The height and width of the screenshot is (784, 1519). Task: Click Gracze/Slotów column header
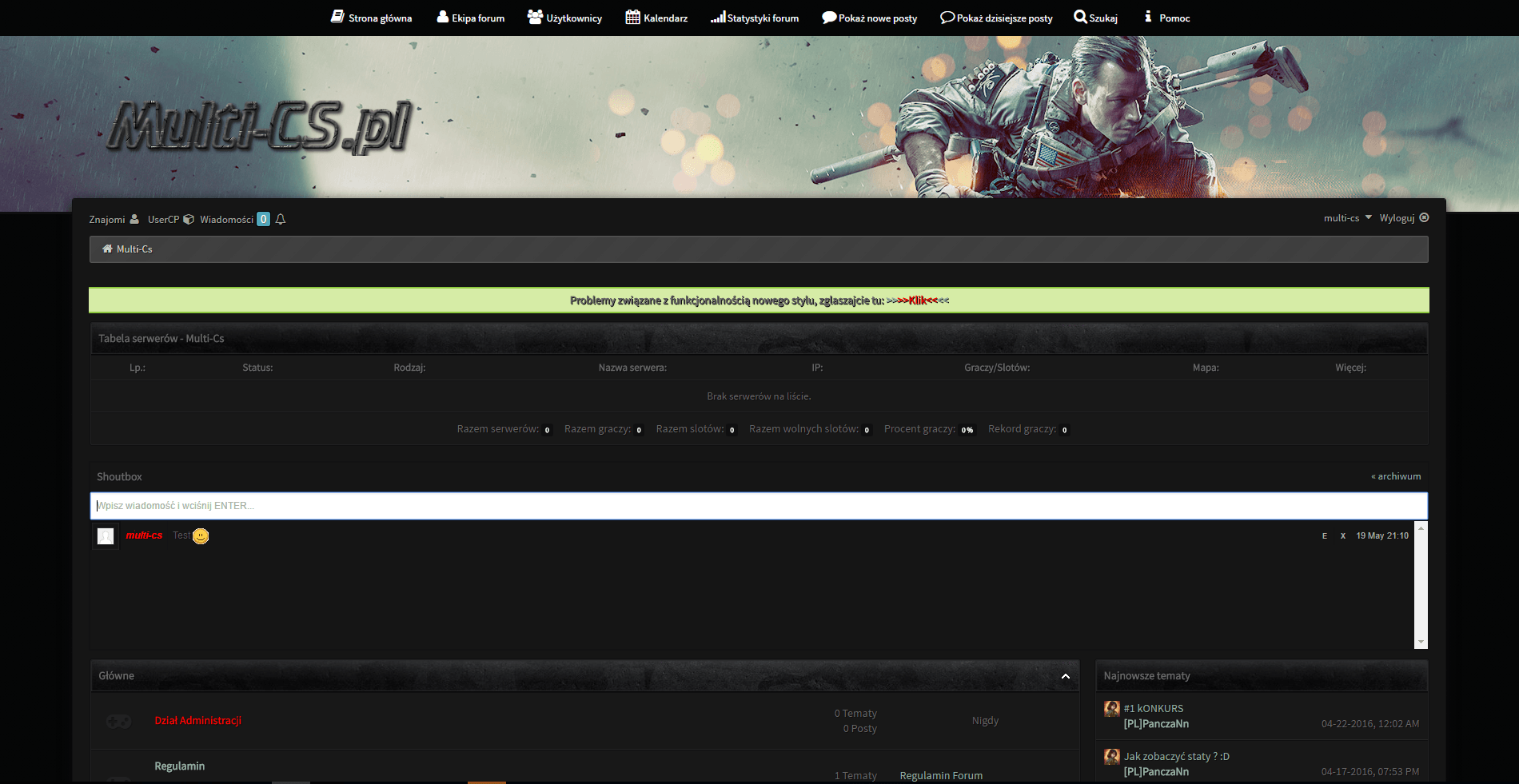997,368
